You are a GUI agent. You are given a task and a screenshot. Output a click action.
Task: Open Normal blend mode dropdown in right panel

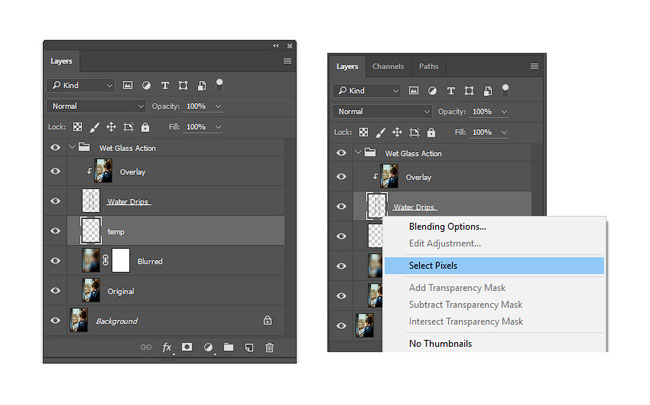pyautogui.click(x=382, y=112)
